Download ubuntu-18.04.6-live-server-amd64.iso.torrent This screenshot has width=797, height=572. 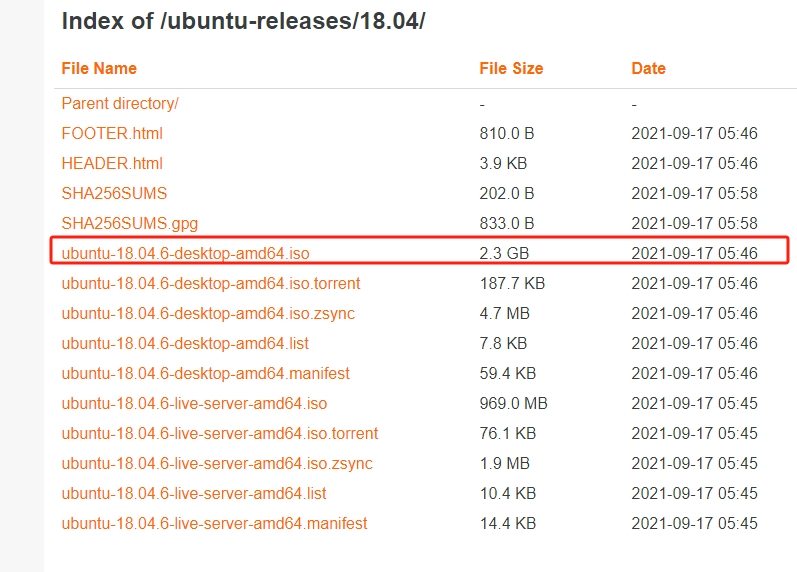tap(220, 433)
